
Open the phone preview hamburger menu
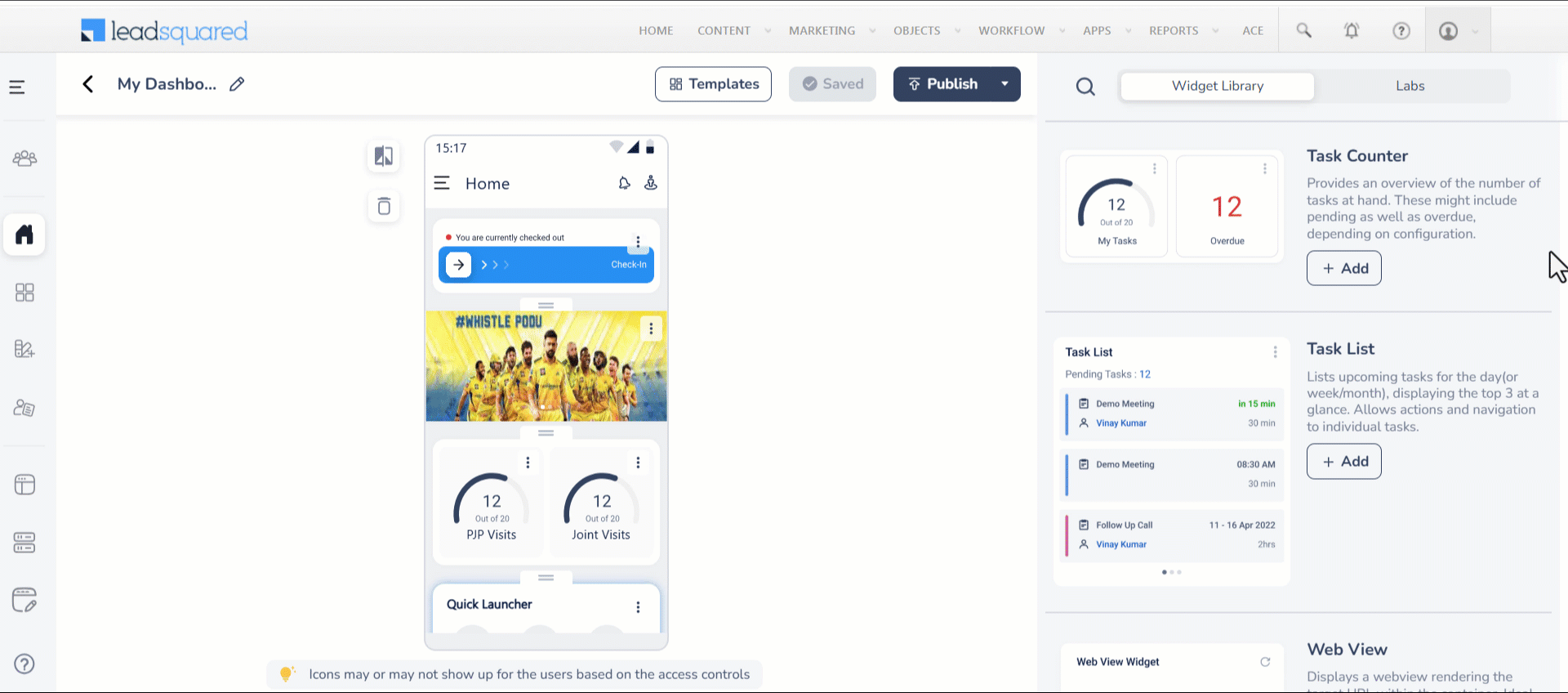442,183
